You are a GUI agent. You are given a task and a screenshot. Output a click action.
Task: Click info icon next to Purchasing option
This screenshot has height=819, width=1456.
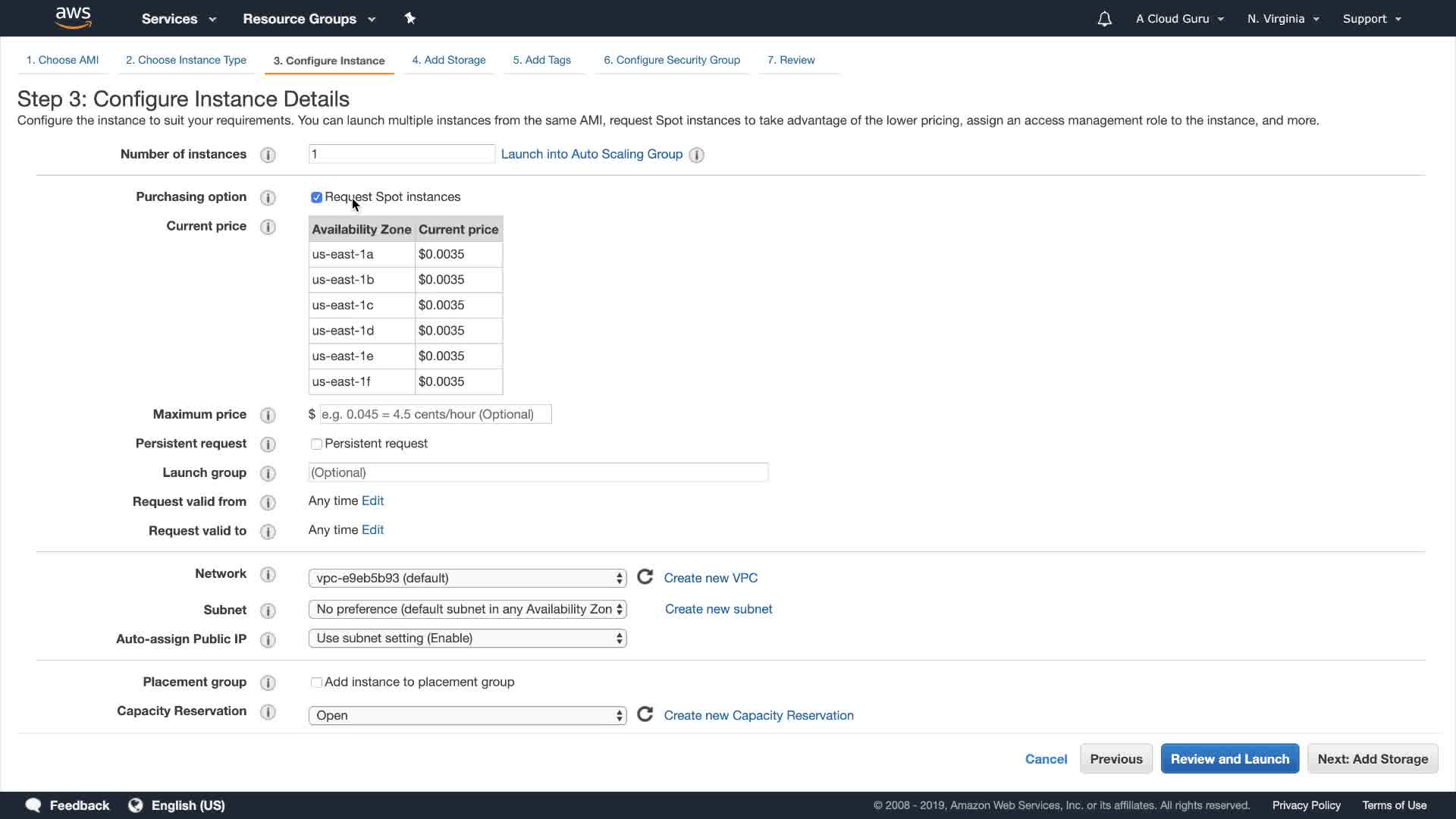(x=268, y=198)
